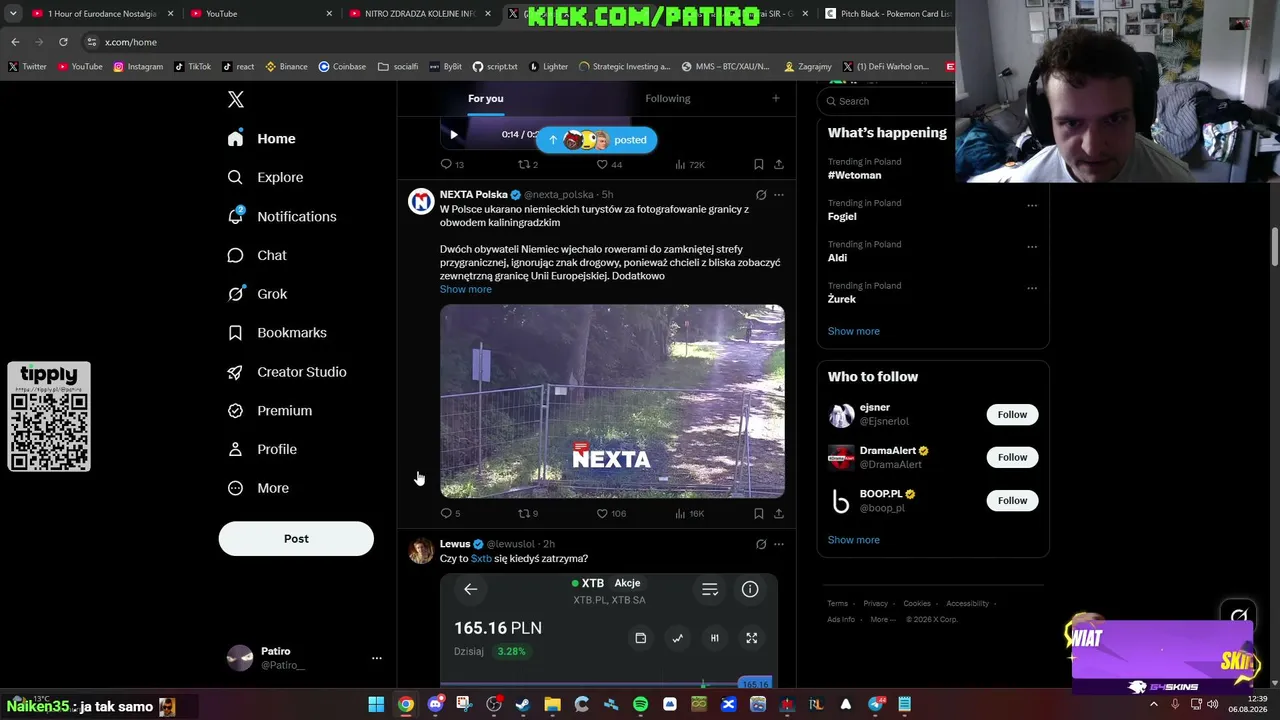Open Grok from the left sidebar
Image resolution: width=1280 pixels, height=720 pixels.
point(256,294)
